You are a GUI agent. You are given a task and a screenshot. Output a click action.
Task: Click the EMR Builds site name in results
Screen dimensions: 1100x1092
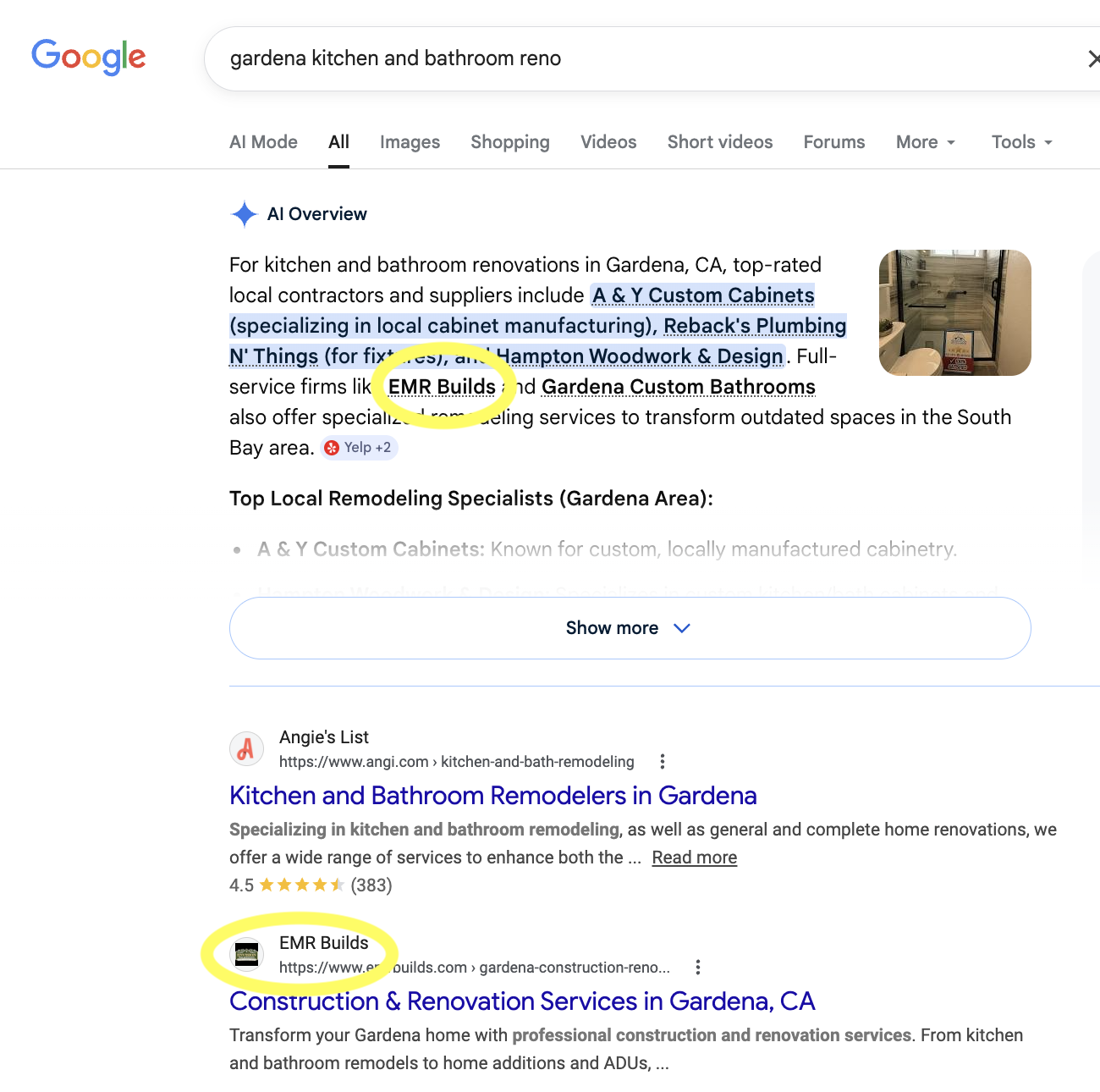324,943
